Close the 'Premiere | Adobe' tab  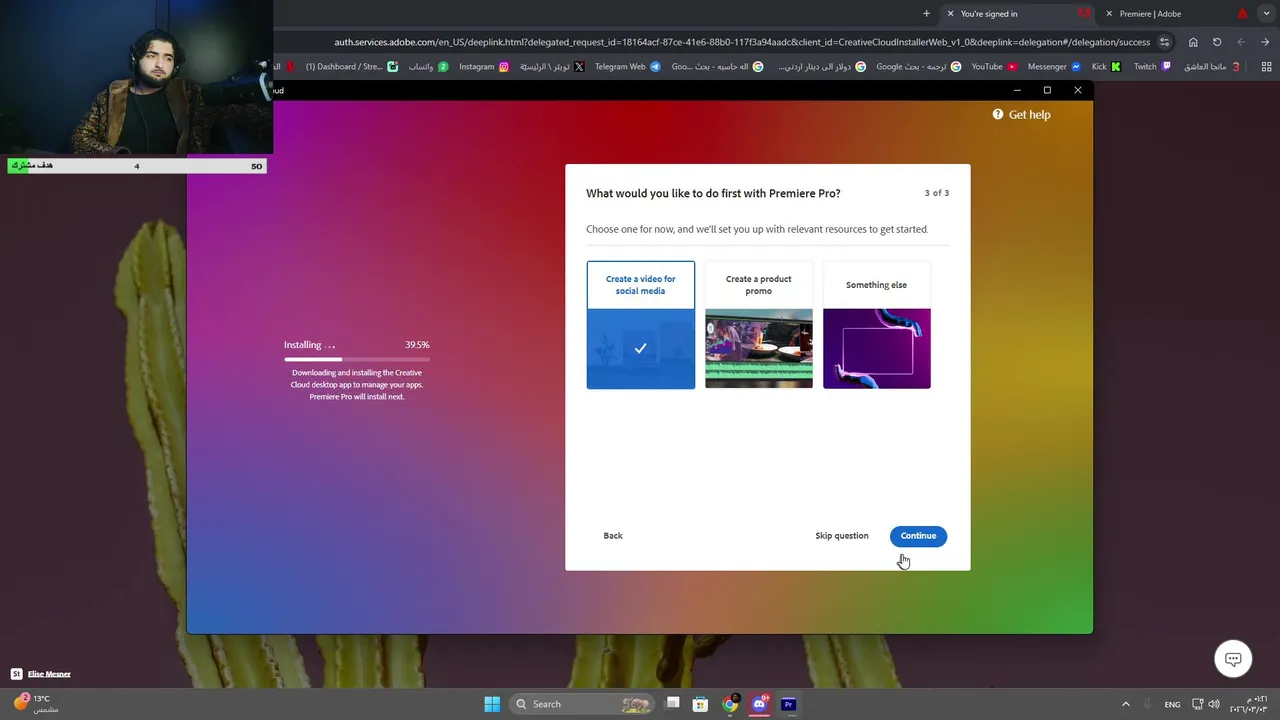pos(1109,14)
